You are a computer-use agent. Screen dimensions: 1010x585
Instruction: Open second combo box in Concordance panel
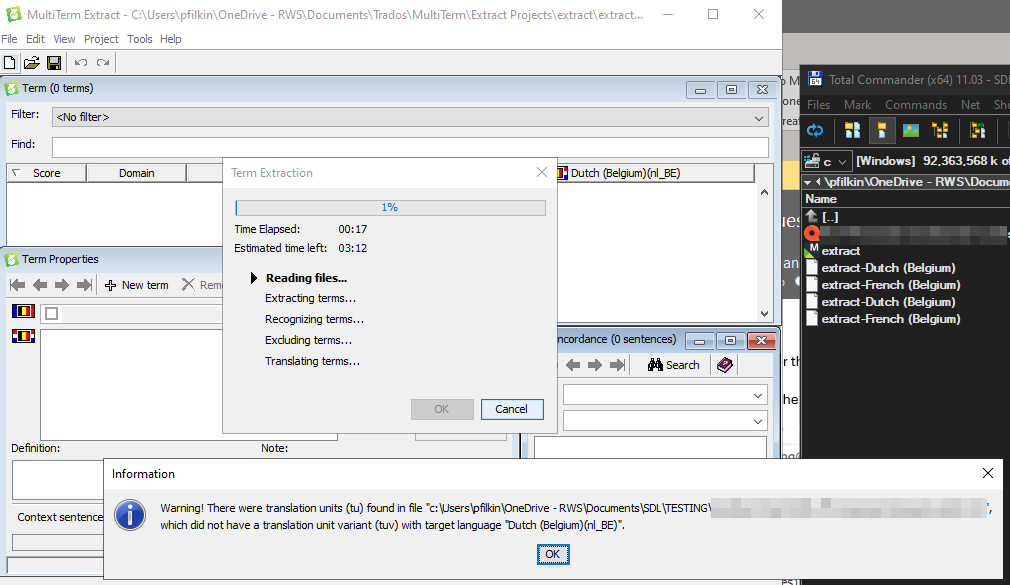coord(665,421)
